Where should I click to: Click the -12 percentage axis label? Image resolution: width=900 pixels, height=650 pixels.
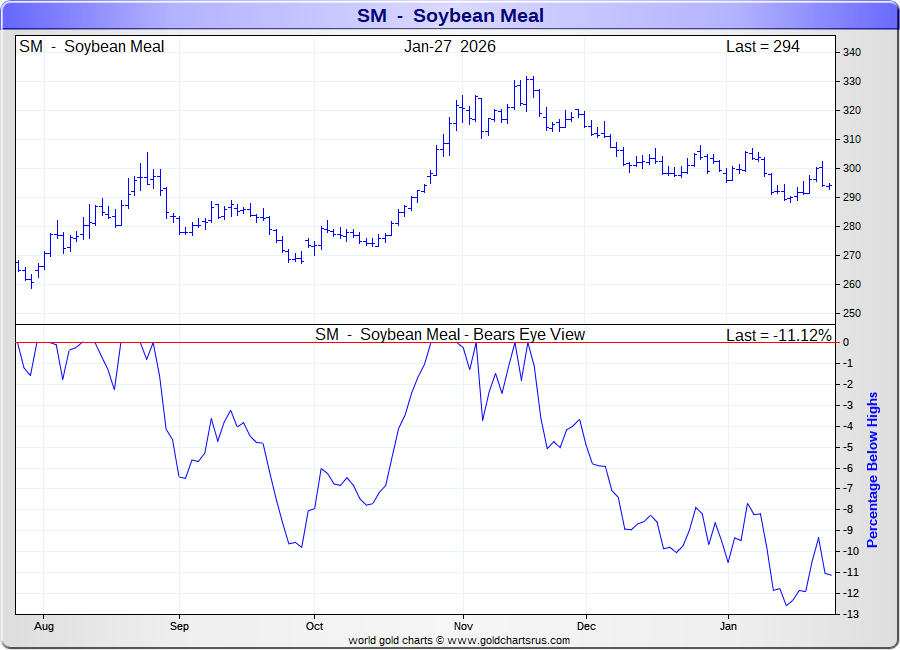point(850,593)
